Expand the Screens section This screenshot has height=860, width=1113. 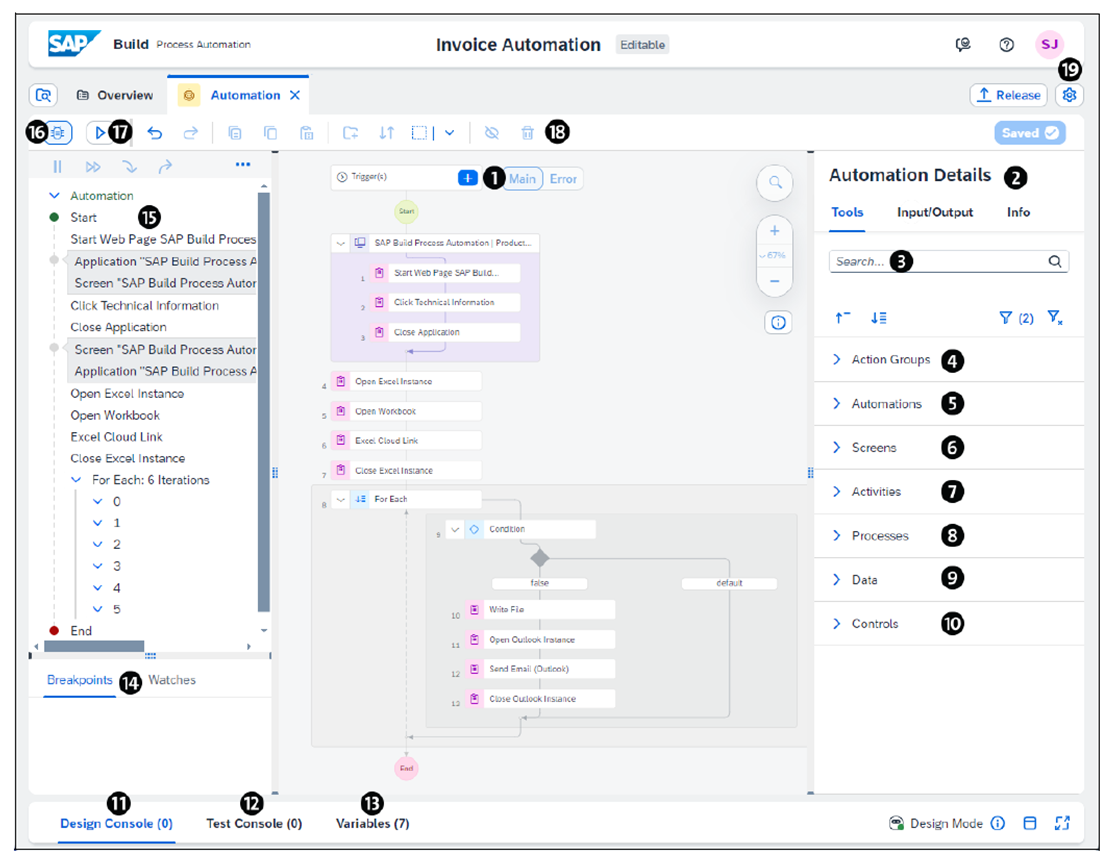coord(837,447)
